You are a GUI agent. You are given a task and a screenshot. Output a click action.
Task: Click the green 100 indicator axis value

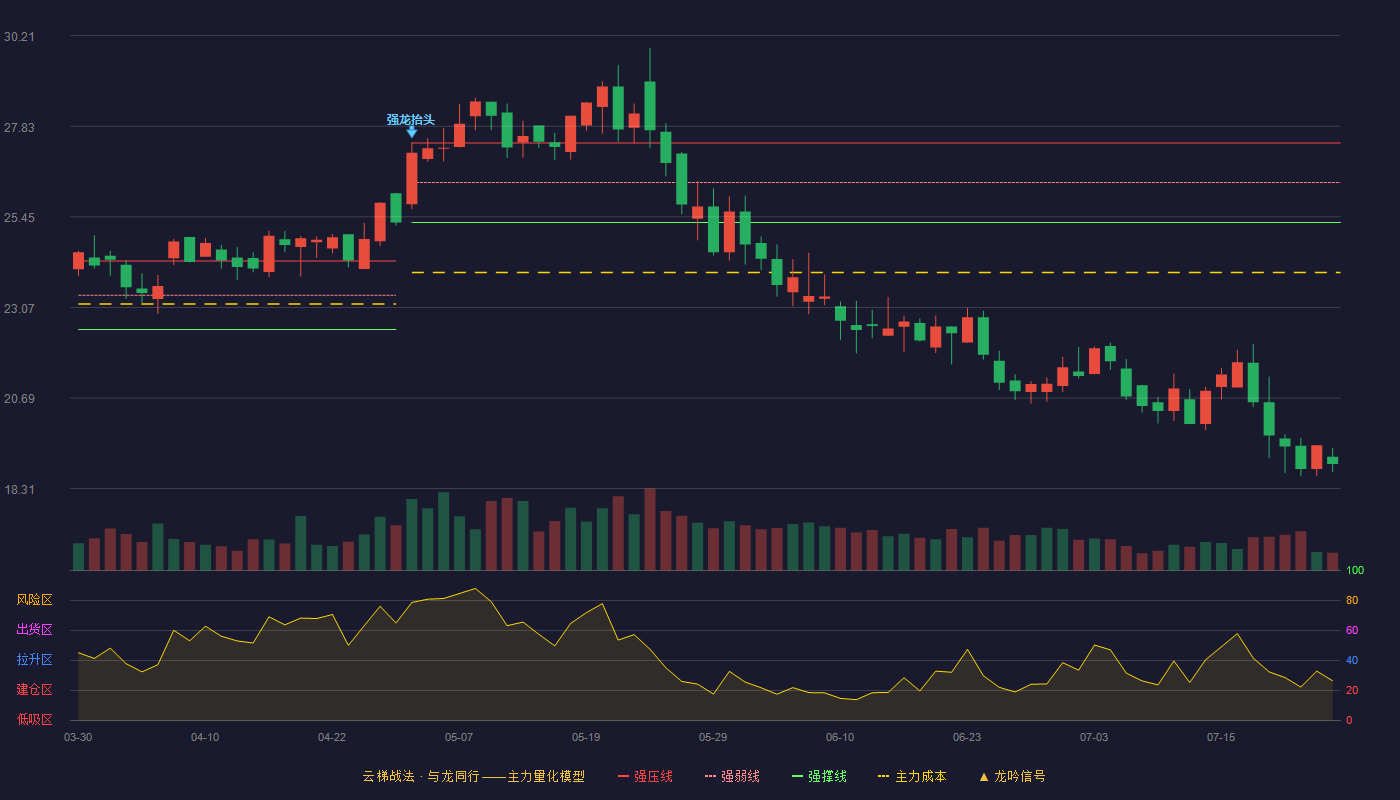click(1355, 570)
